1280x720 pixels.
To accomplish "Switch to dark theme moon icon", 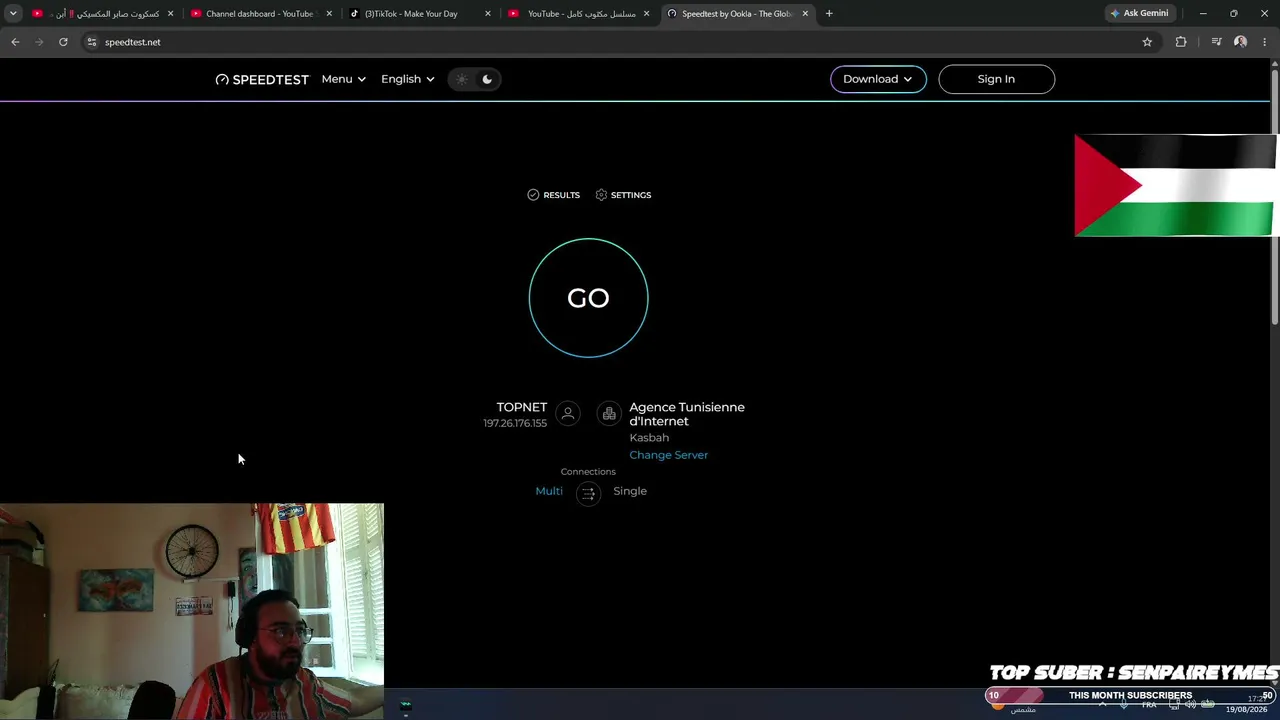I will (x=487, y=79).
